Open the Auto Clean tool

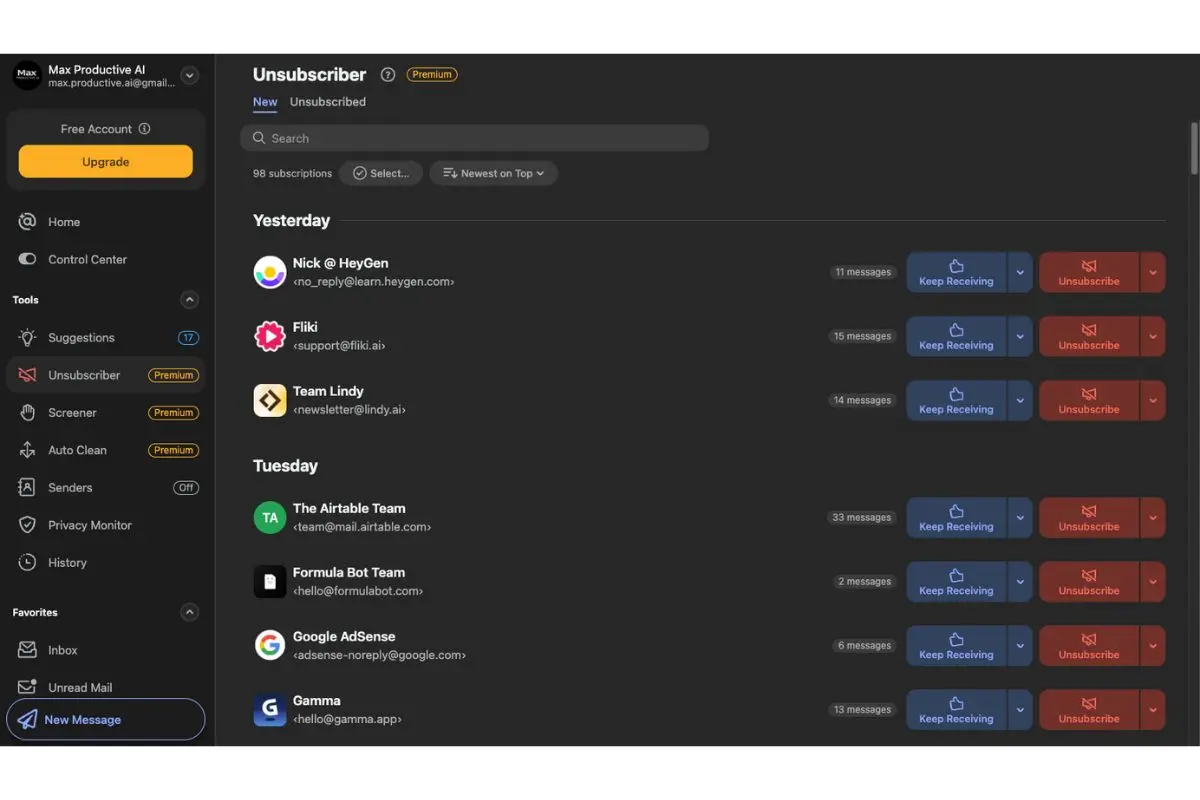105,450
